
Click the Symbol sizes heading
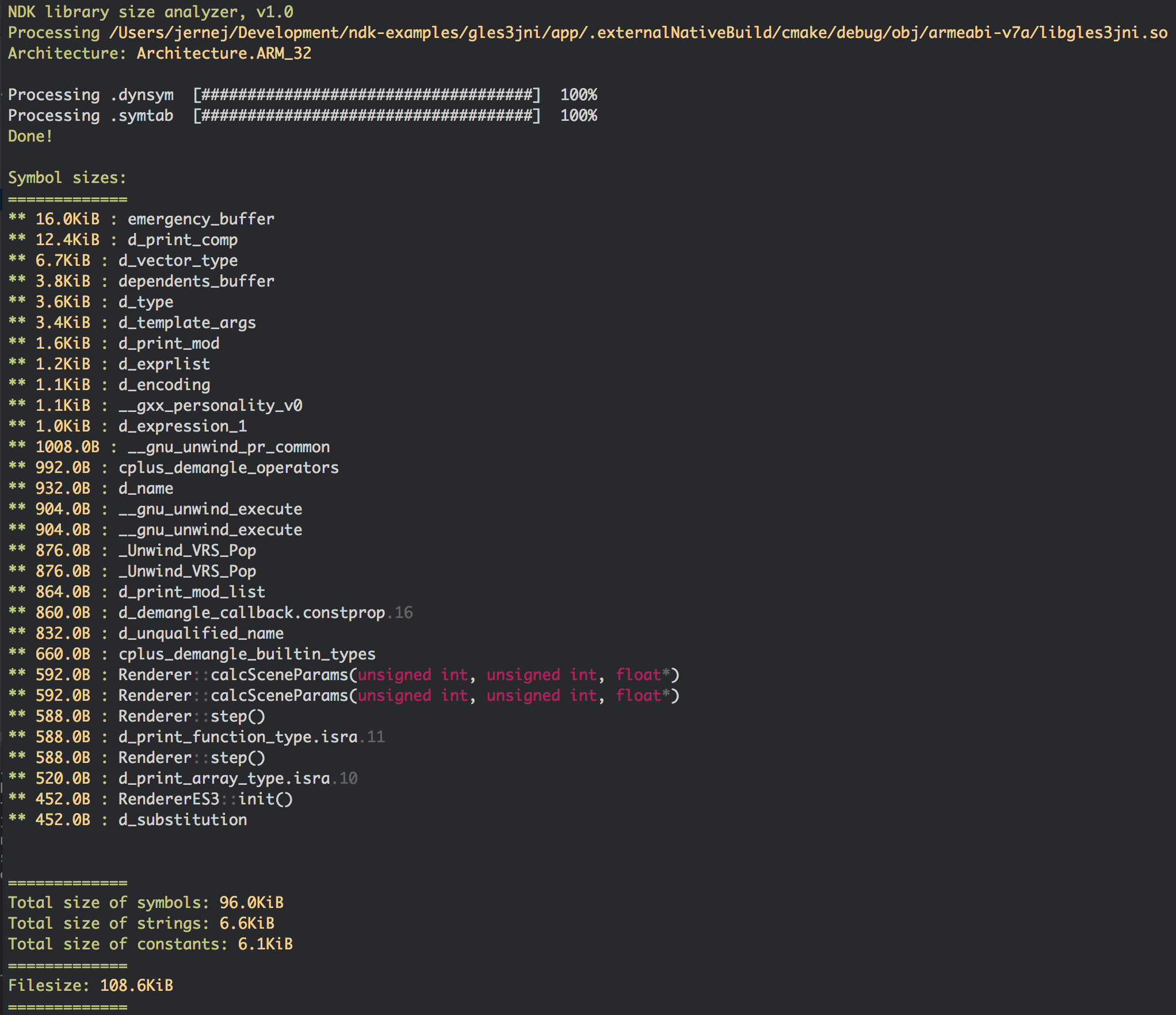click(67, 178)
